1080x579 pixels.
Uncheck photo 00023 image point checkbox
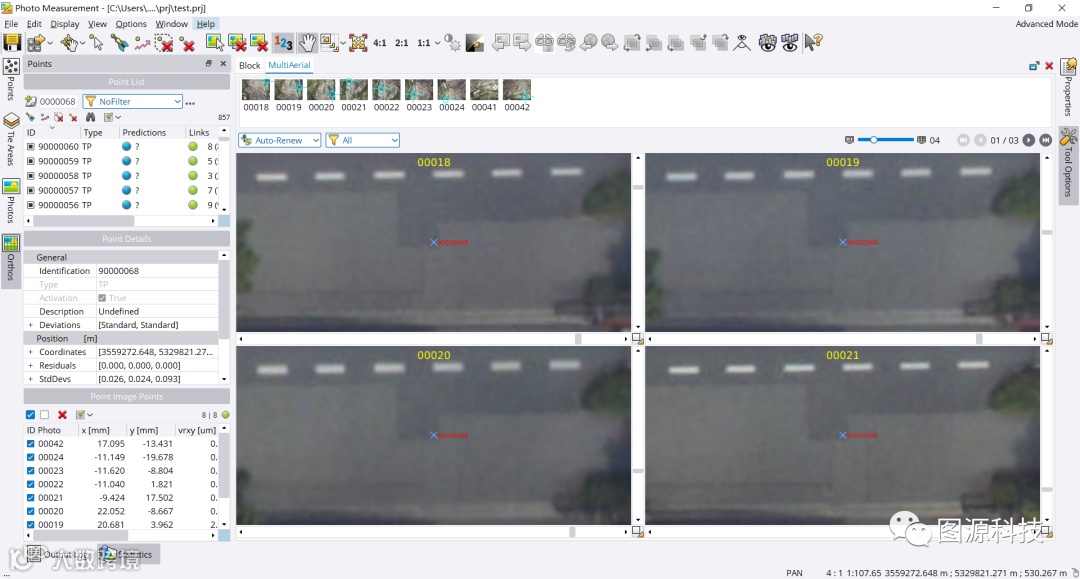[30, 471]
